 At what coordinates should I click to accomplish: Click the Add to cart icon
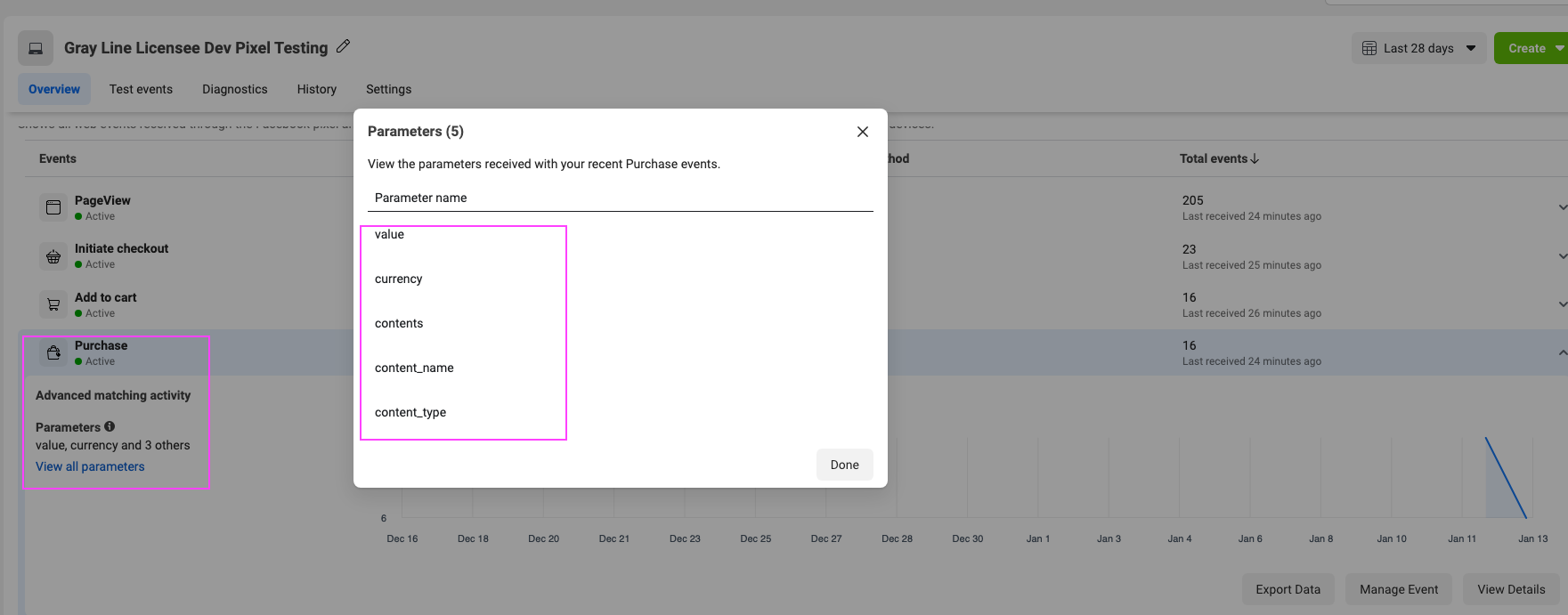point(53,304)
